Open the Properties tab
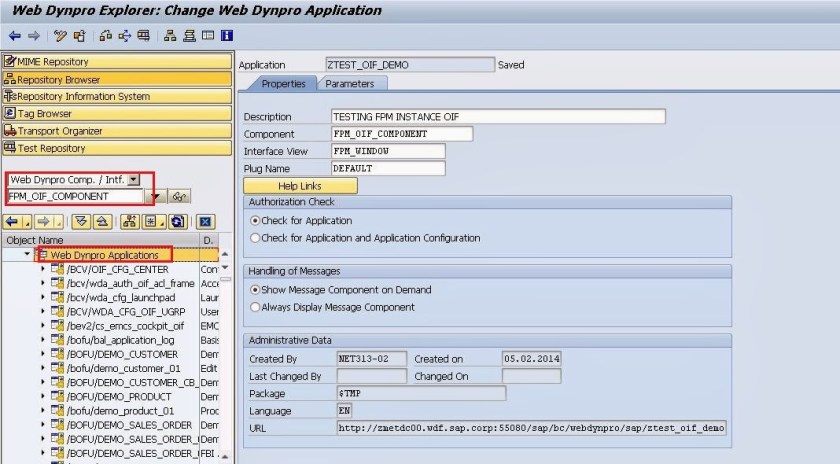The image size is (840, 464). click(x=283, y=84)
